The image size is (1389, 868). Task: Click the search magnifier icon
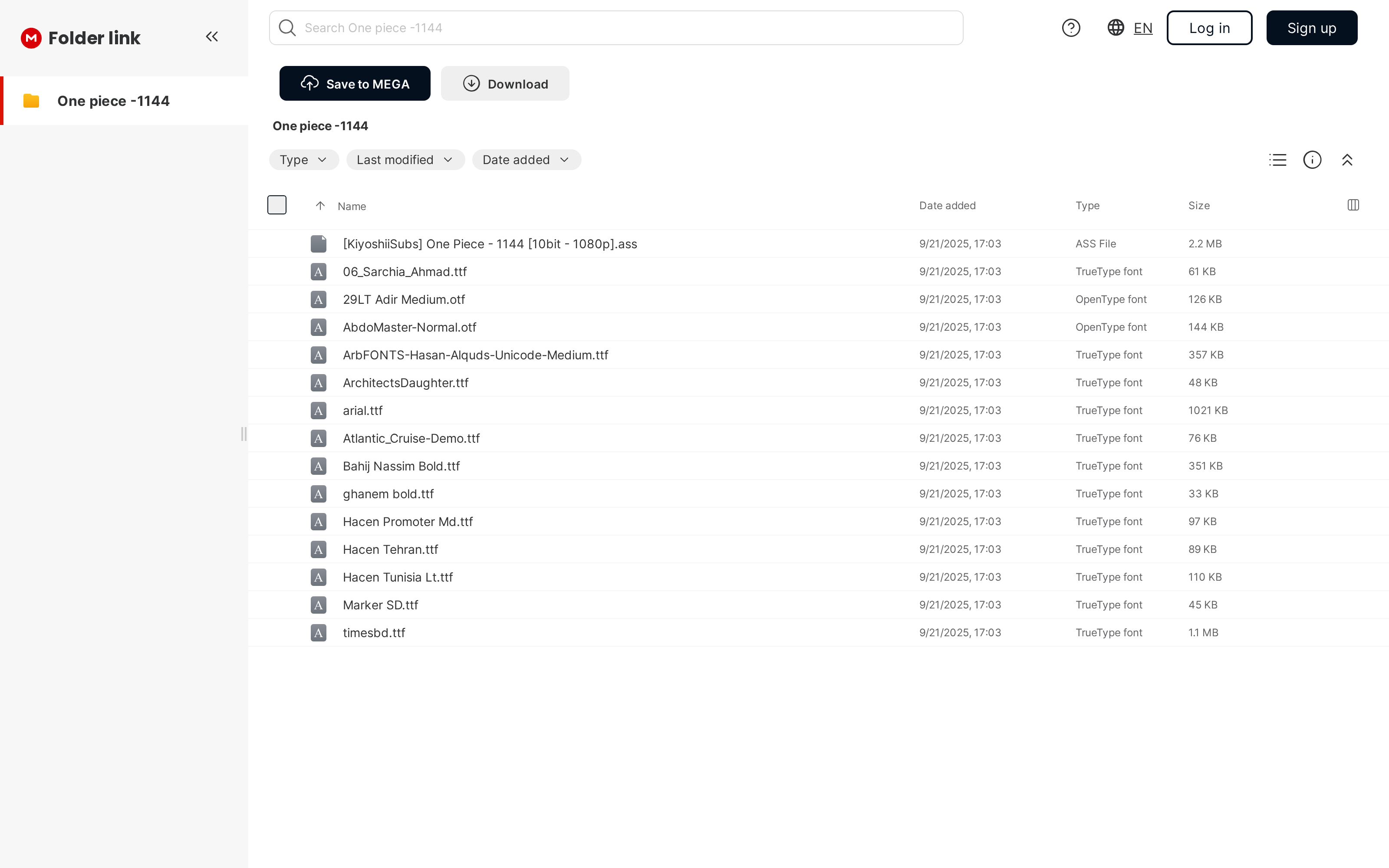click(287, 27)
